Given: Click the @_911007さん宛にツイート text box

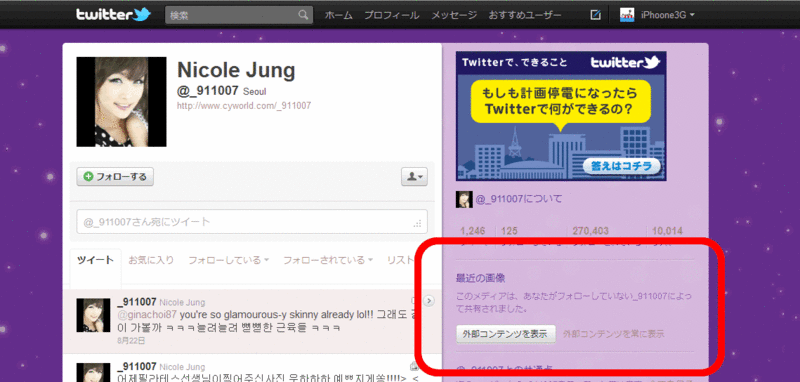Looking at the screenshot, I should pos(252,222).
